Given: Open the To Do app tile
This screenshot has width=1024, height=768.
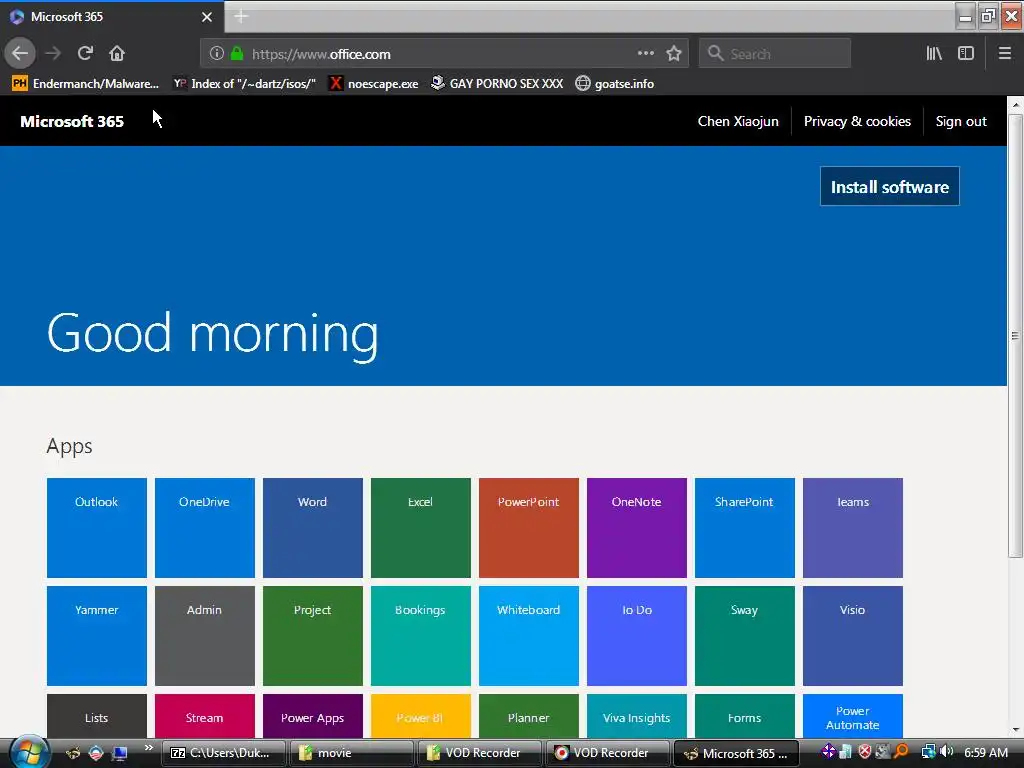Looking at the screenshot, I should [637, 635].
